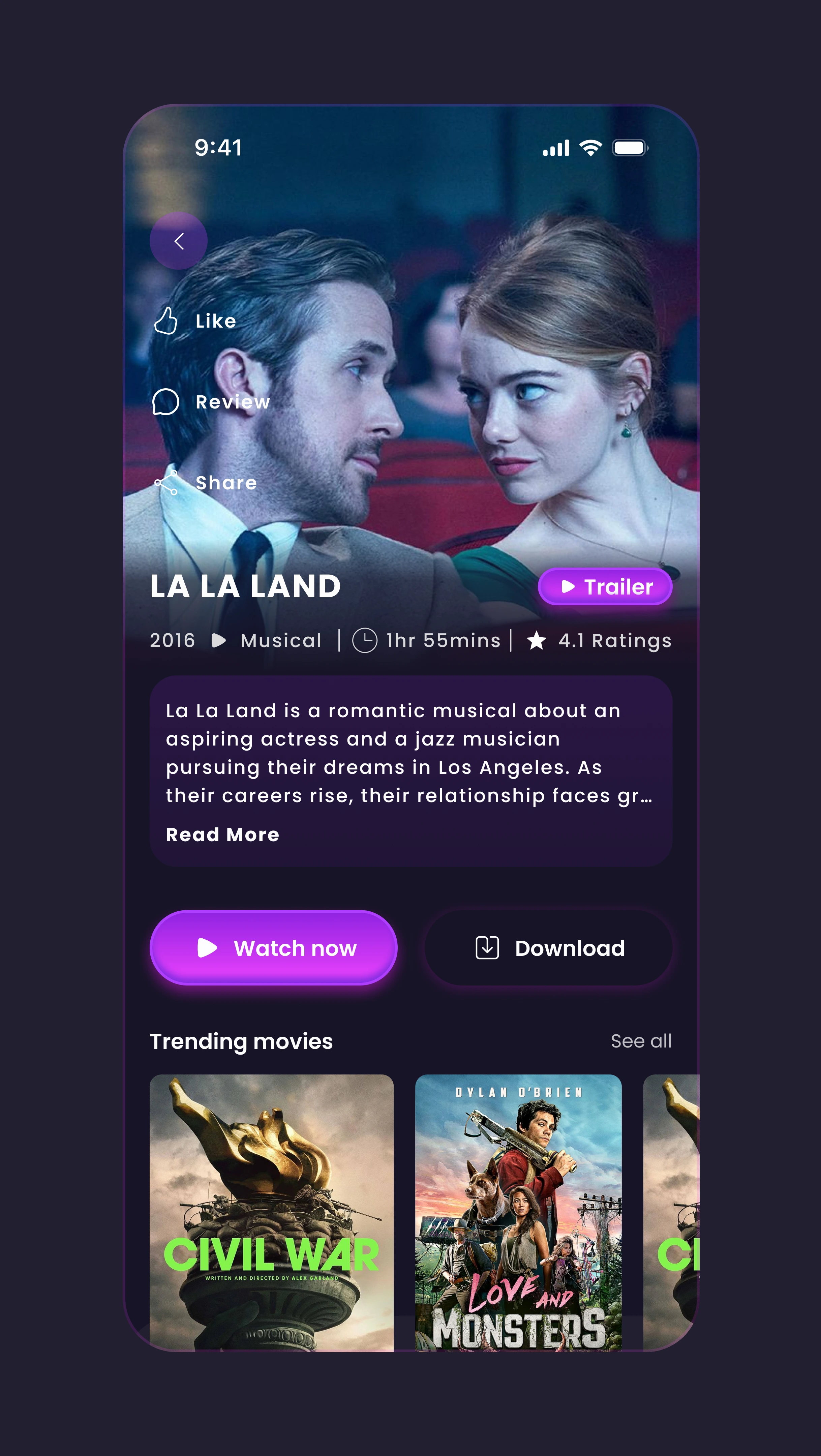This screenshot has width=821, height=1456.
Task: Tap the back arrow button
Action: click(x=179, y=241)
